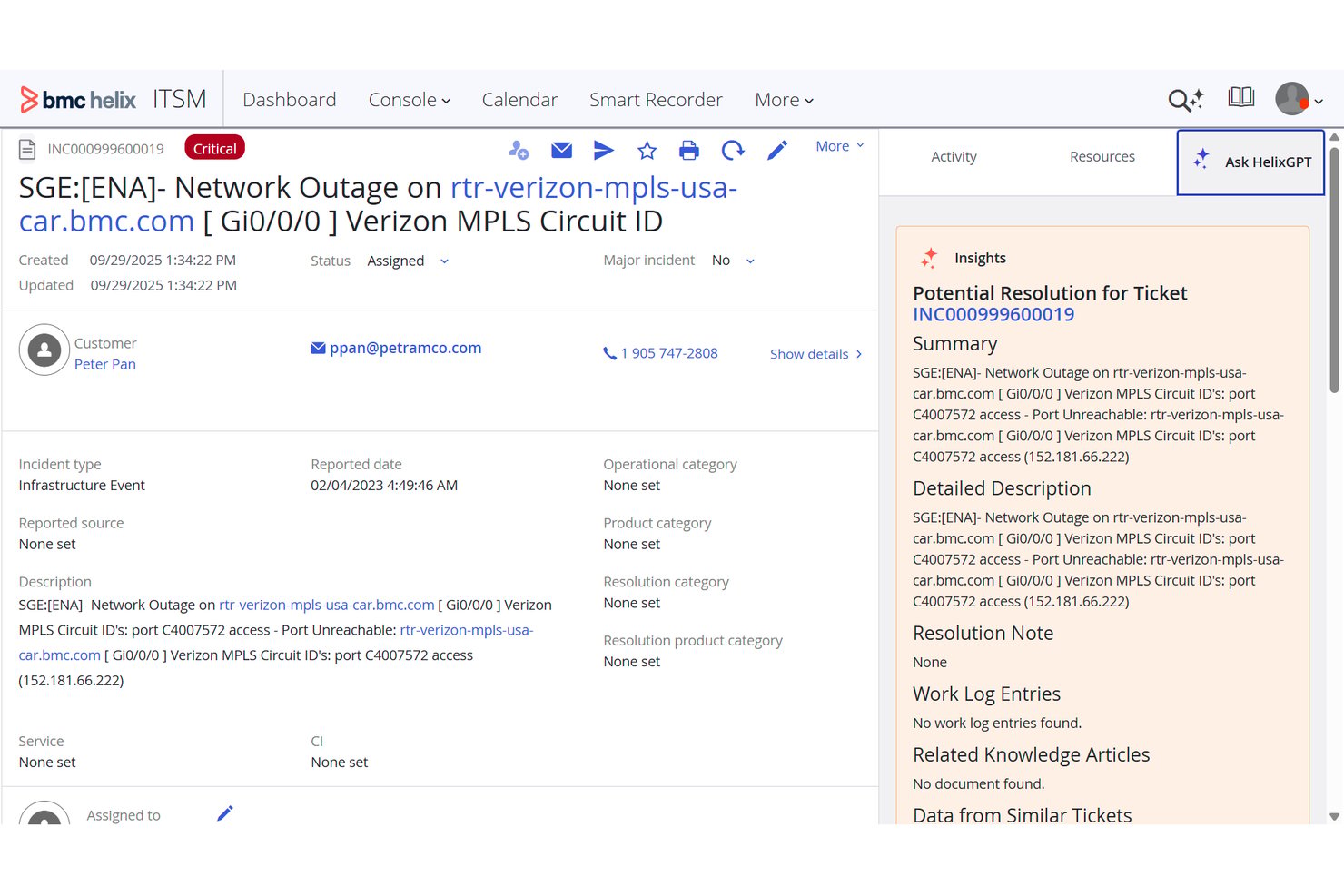
Task: Open the global search with sparkle icon
Action: (x=1185, y=99)
